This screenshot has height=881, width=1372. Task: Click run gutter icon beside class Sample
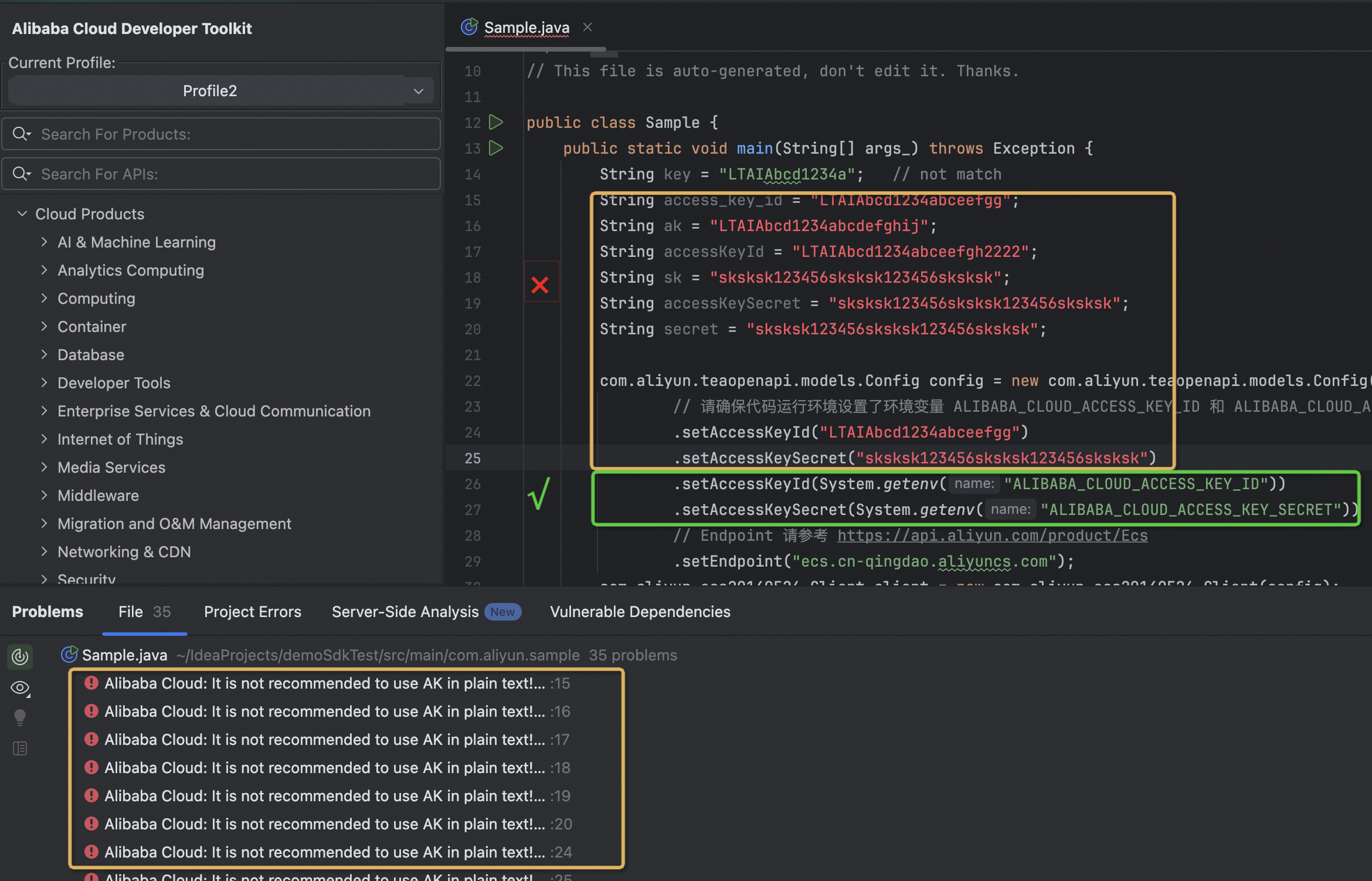496,122
